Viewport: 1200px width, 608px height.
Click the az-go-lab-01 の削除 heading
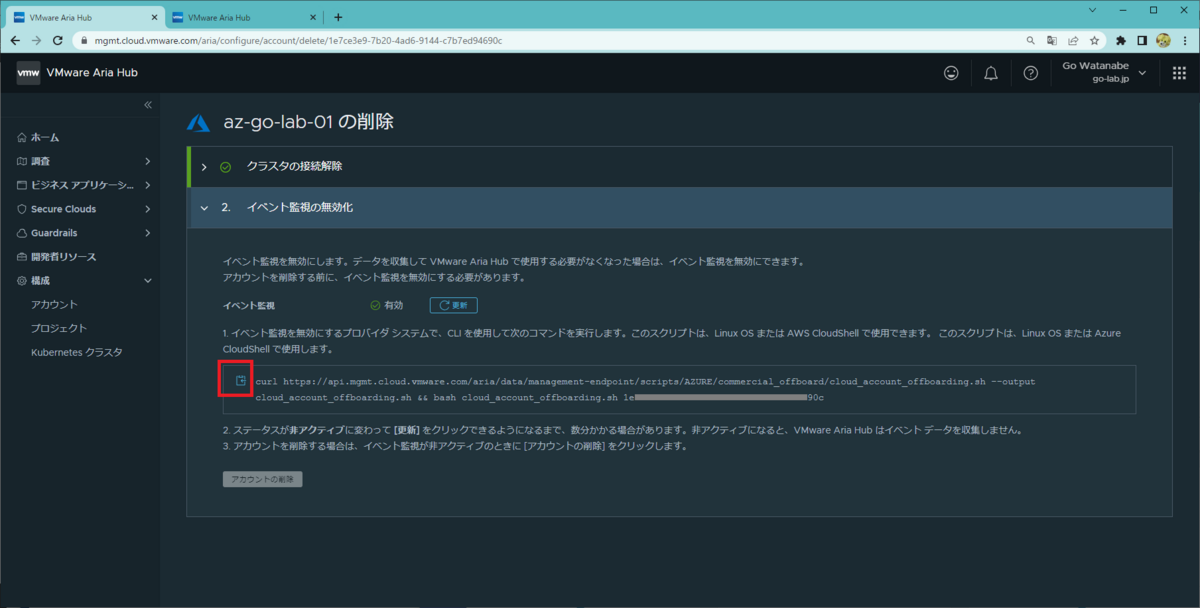coord(308,122)
